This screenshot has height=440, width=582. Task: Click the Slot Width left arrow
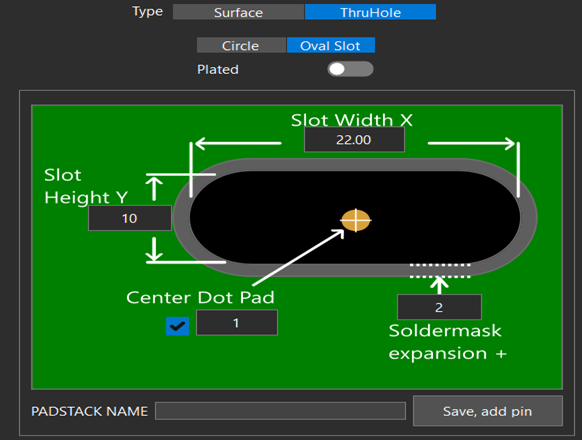[238, 143]
